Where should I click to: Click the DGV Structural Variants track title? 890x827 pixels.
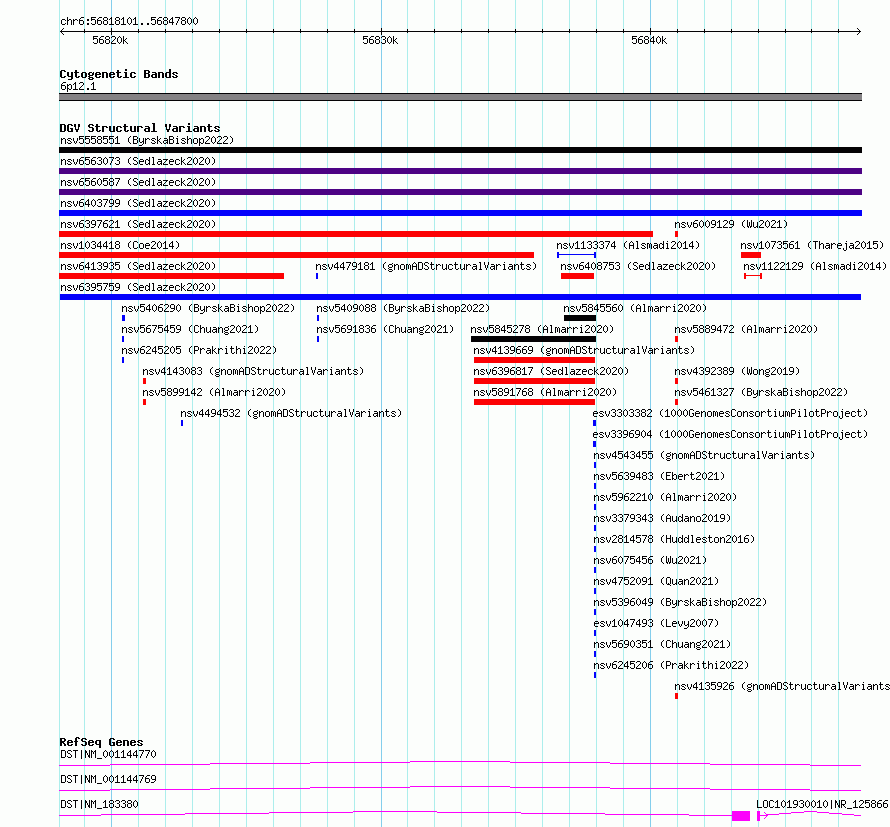pyautogui.click(x=140, y=128)
